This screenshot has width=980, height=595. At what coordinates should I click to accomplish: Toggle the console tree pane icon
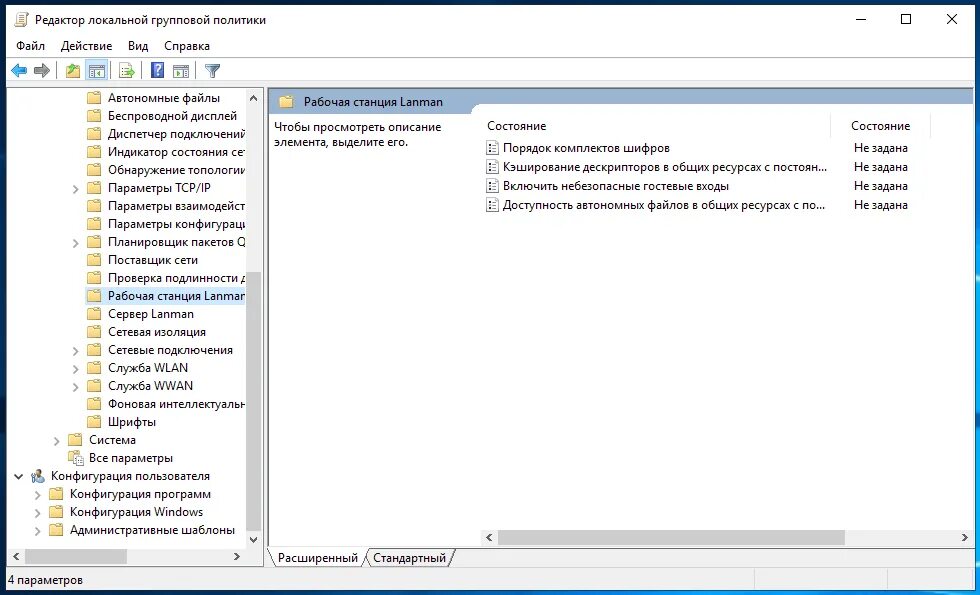click(x=96, y=70)
